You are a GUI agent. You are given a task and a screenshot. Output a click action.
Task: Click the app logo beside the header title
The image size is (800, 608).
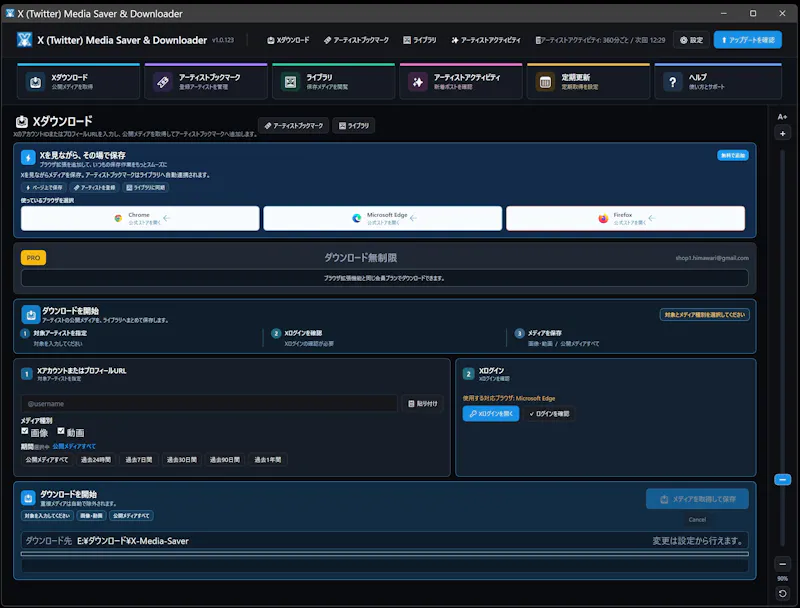24,40
